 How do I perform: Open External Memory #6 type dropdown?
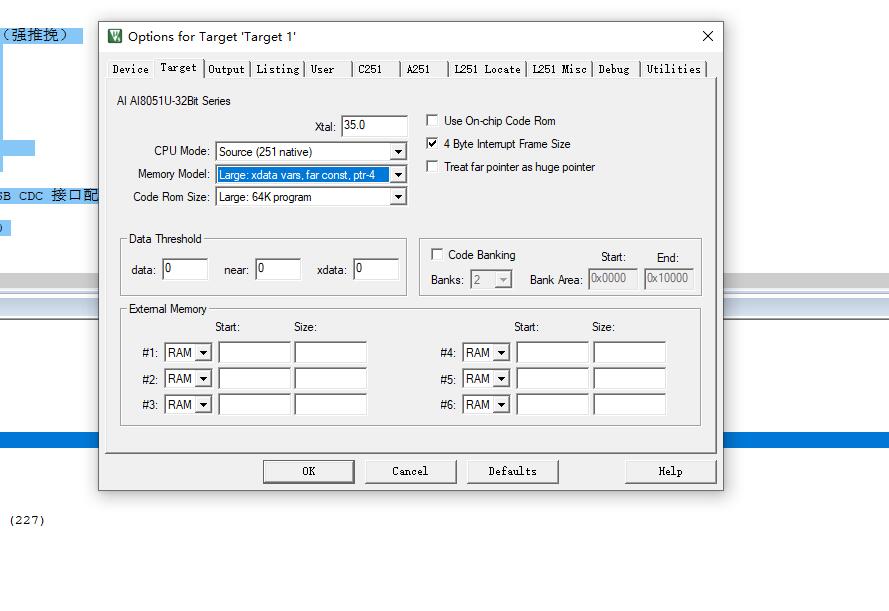point(501,404)
